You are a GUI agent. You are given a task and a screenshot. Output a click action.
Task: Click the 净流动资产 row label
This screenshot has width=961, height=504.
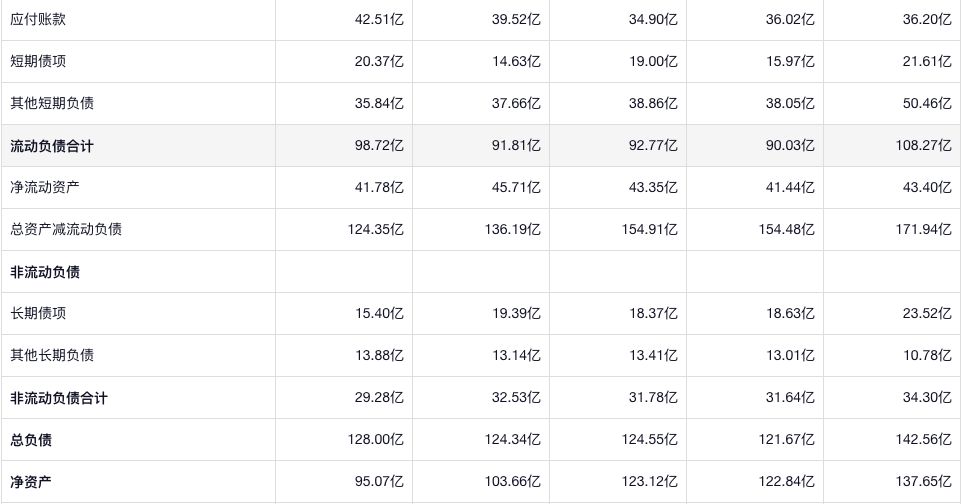click(45, 187)
